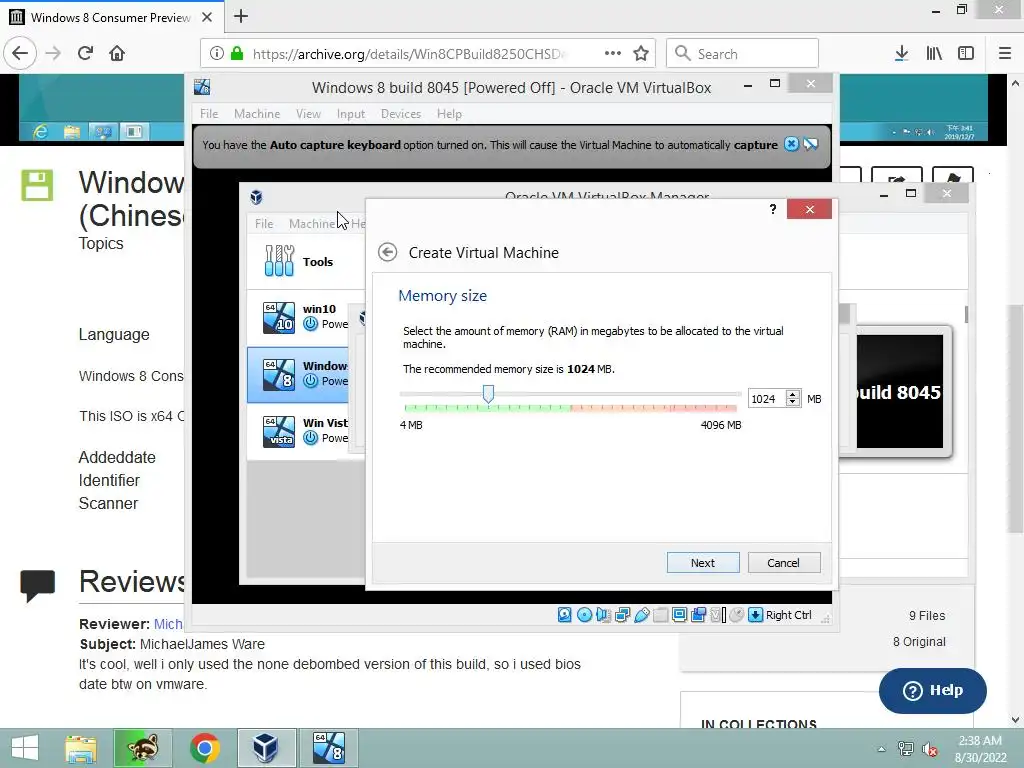The height and width of the screenshot is (768, 1024).
Task: Open File Explorer from taskbar
Action: pos(81,748)
